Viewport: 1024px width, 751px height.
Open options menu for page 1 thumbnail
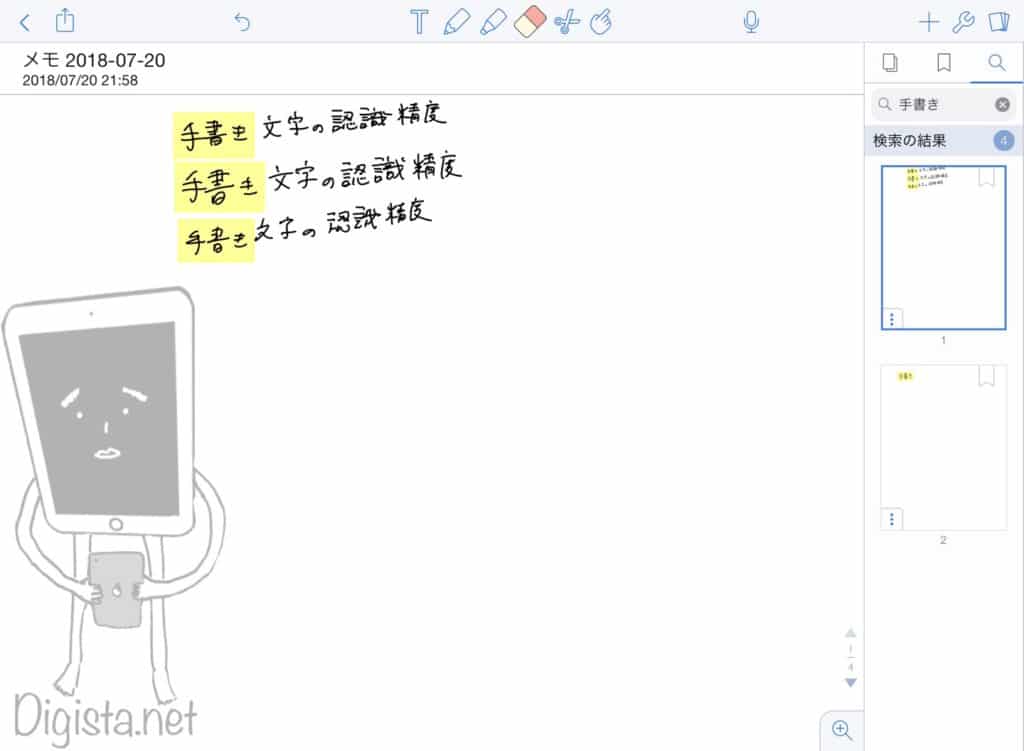click(x=893, y=319)
